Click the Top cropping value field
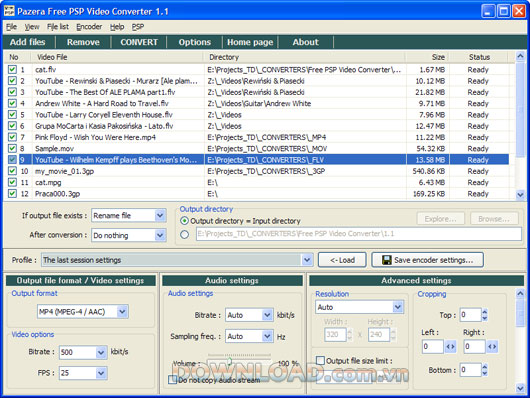This screenshot has width=530, height=398. [470, 315]
